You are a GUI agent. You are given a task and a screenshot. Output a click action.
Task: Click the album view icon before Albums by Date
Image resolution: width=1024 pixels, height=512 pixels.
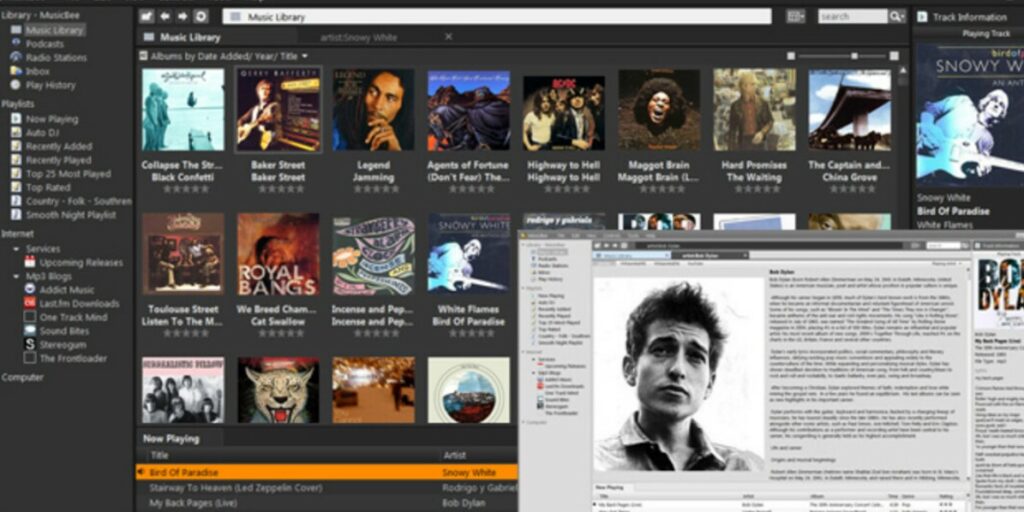pos(144,56)
